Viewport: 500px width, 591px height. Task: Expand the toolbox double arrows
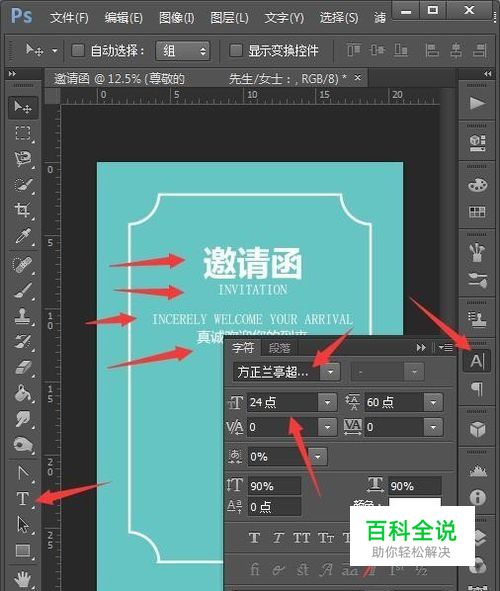[x=12, y=73]
